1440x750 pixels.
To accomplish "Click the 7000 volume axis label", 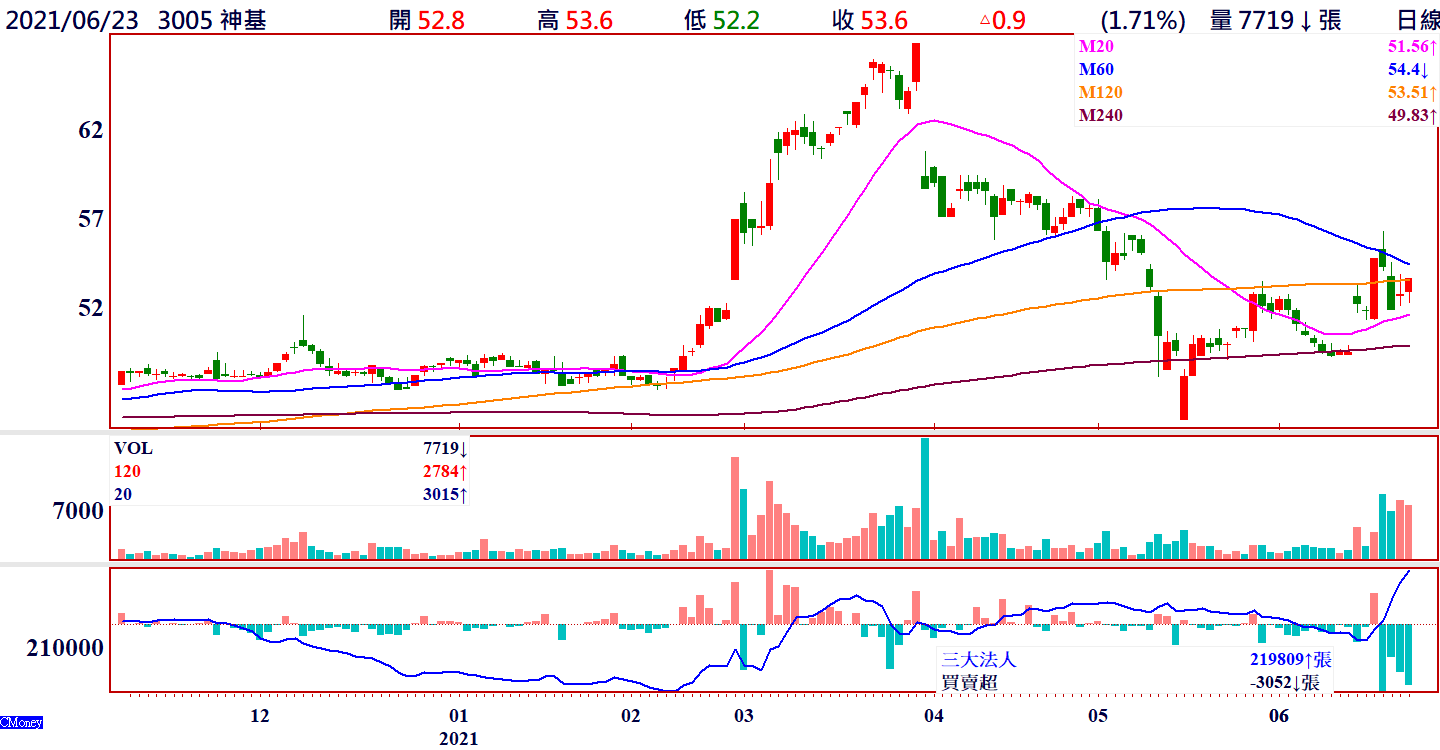I will [x=77, y=511].
